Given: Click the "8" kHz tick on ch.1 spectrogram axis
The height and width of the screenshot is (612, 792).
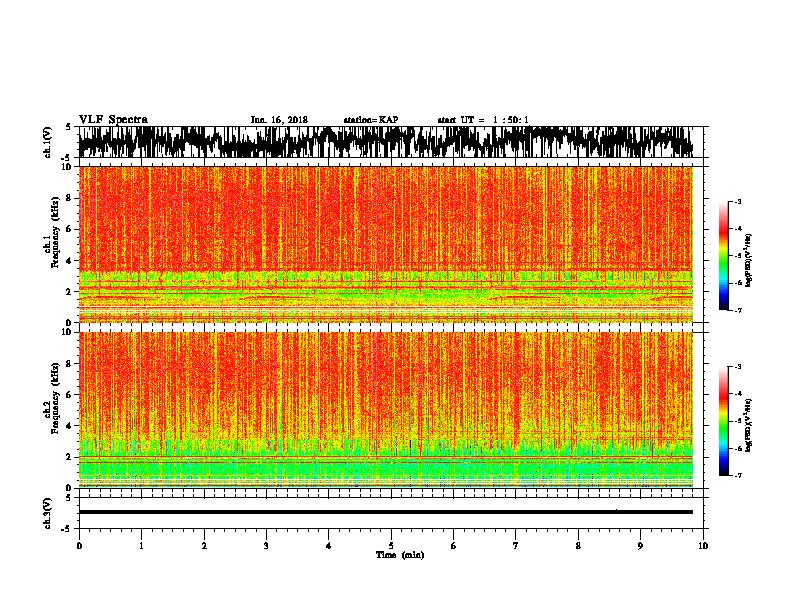Looking at the screenshot, I should coord(70,198).
